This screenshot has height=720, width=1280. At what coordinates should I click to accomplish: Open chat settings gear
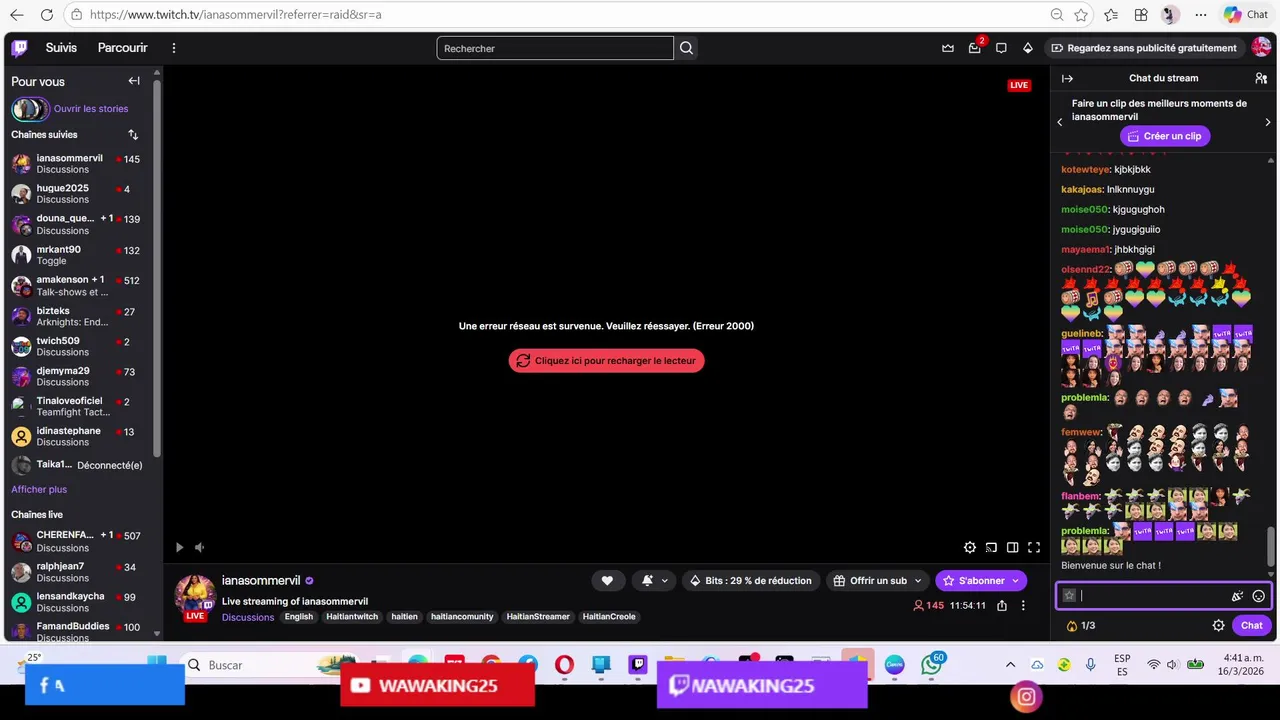pyautogui.click(x=1218, y=625)
